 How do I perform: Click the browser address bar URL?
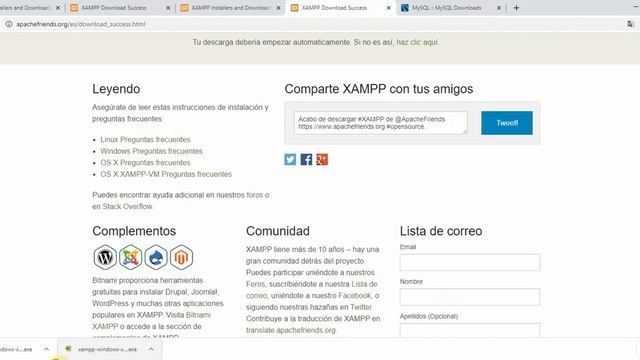click(81, 24)
